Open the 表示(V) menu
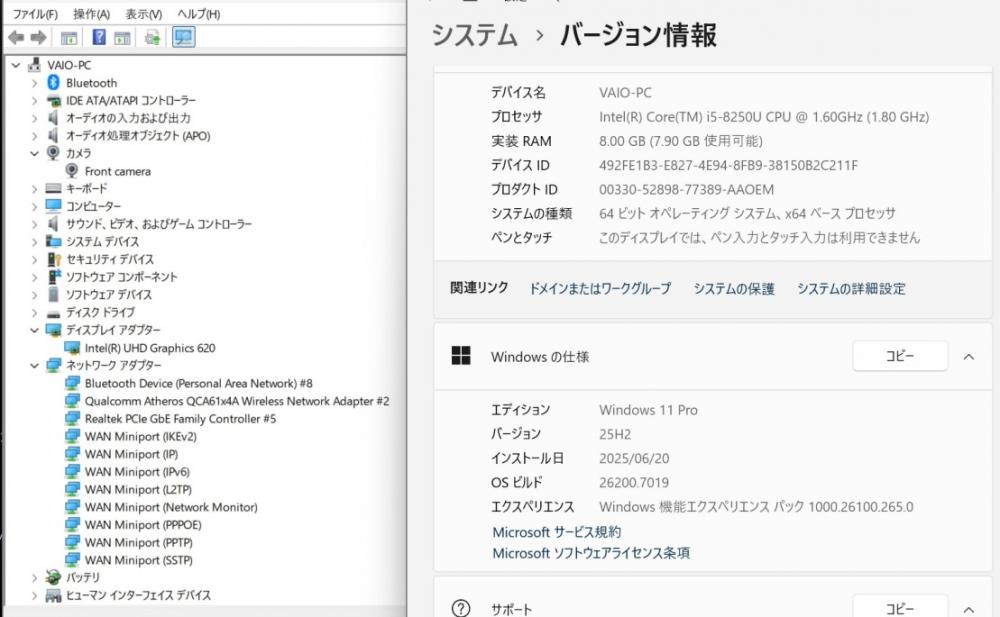Viewport: 1000px width, 617px height. point(143,13)
